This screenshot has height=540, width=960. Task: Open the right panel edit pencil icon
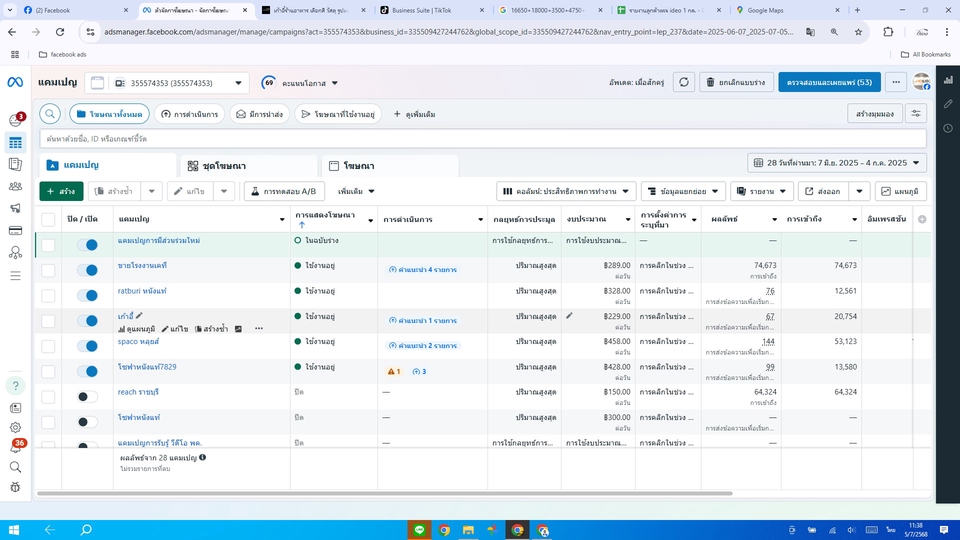pos(948,104)
